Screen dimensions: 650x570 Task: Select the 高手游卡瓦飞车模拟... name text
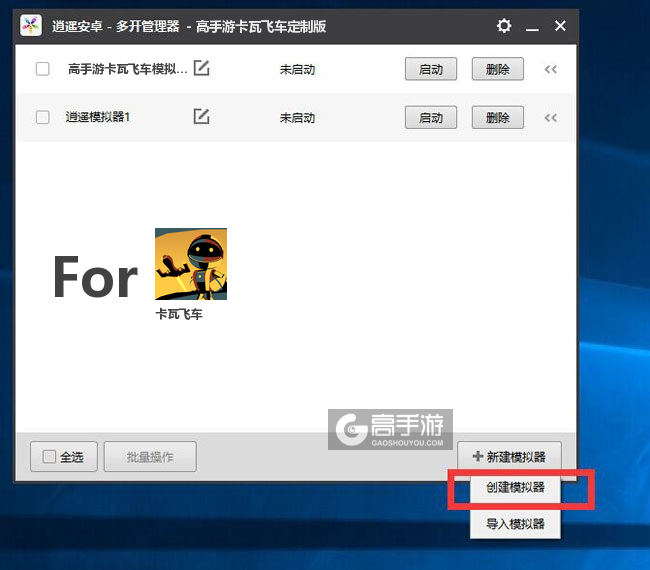128,69
